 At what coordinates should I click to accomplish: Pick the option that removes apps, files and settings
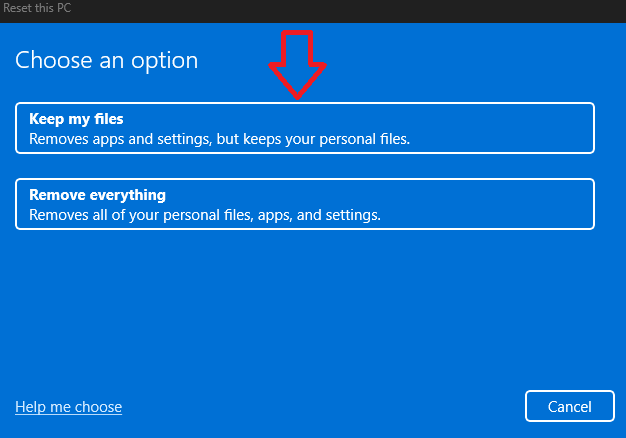(x=305, y=204)
